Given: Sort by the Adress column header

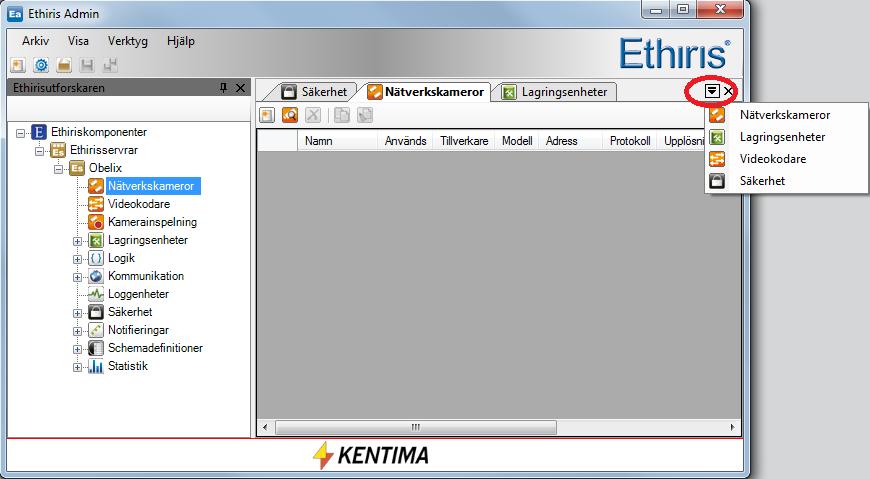Looking at the screenshot, I should click(571, 141).
